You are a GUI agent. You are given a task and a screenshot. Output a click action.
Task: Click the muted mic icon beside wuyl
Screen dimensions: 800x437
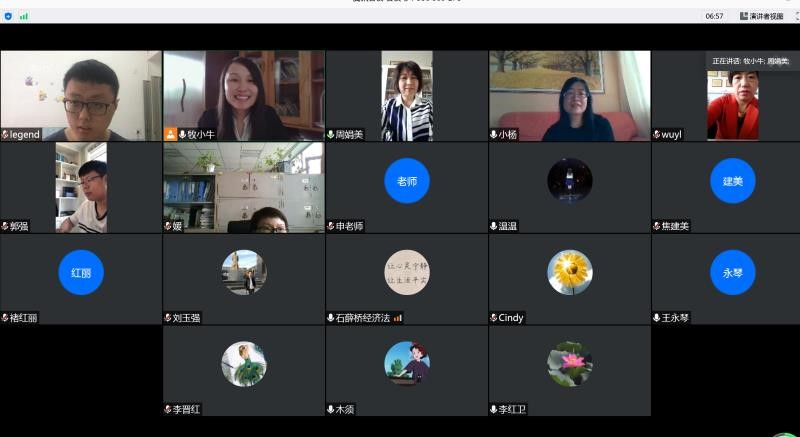click(x=657, y=134)
